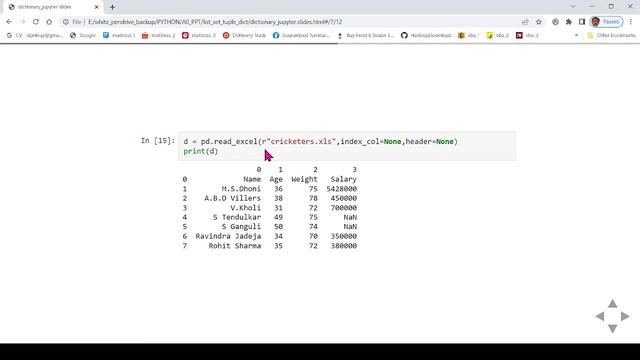
Task: Open the mattress_3 bookmark
Action: [199, 36]
